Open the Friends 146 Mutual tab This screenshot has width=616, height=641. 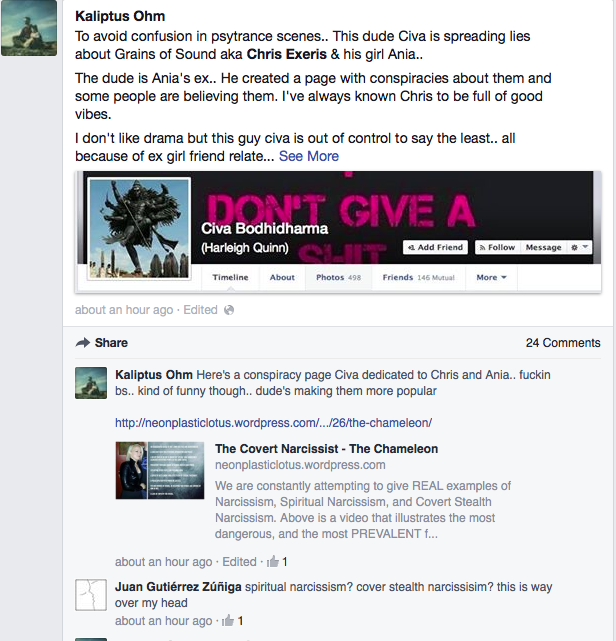click(x=419, y=278)
